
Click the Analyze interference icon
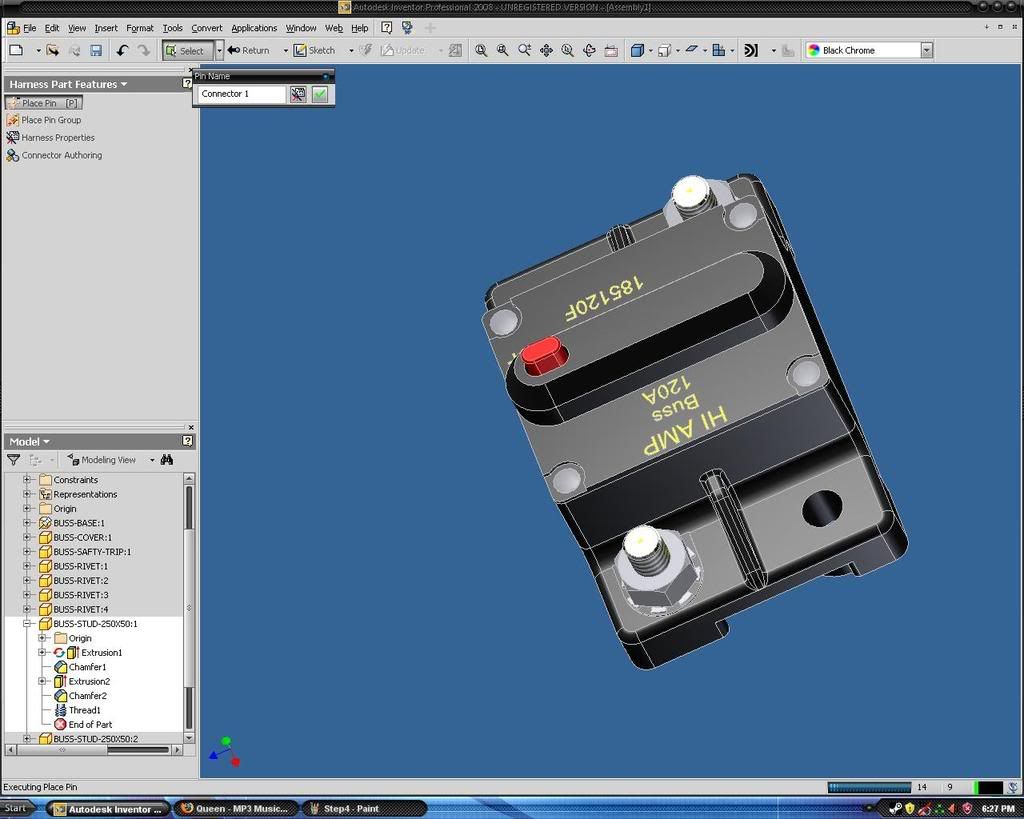pyautogui.click(x=751, y=50)
